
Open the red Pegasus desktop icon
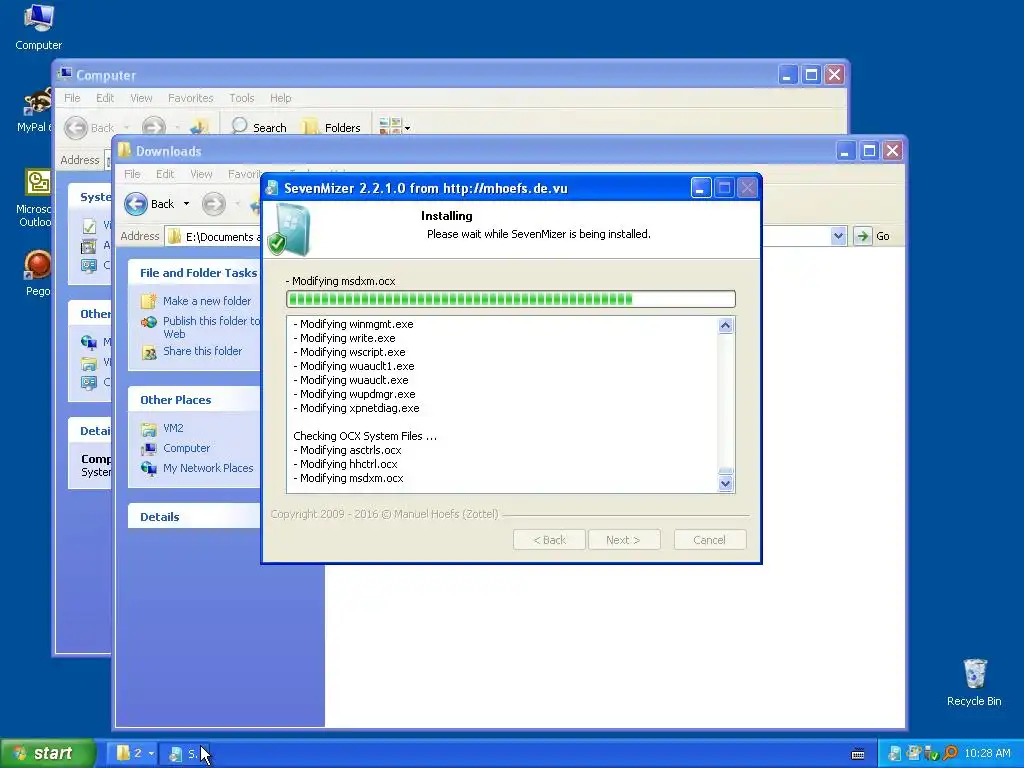37,273
